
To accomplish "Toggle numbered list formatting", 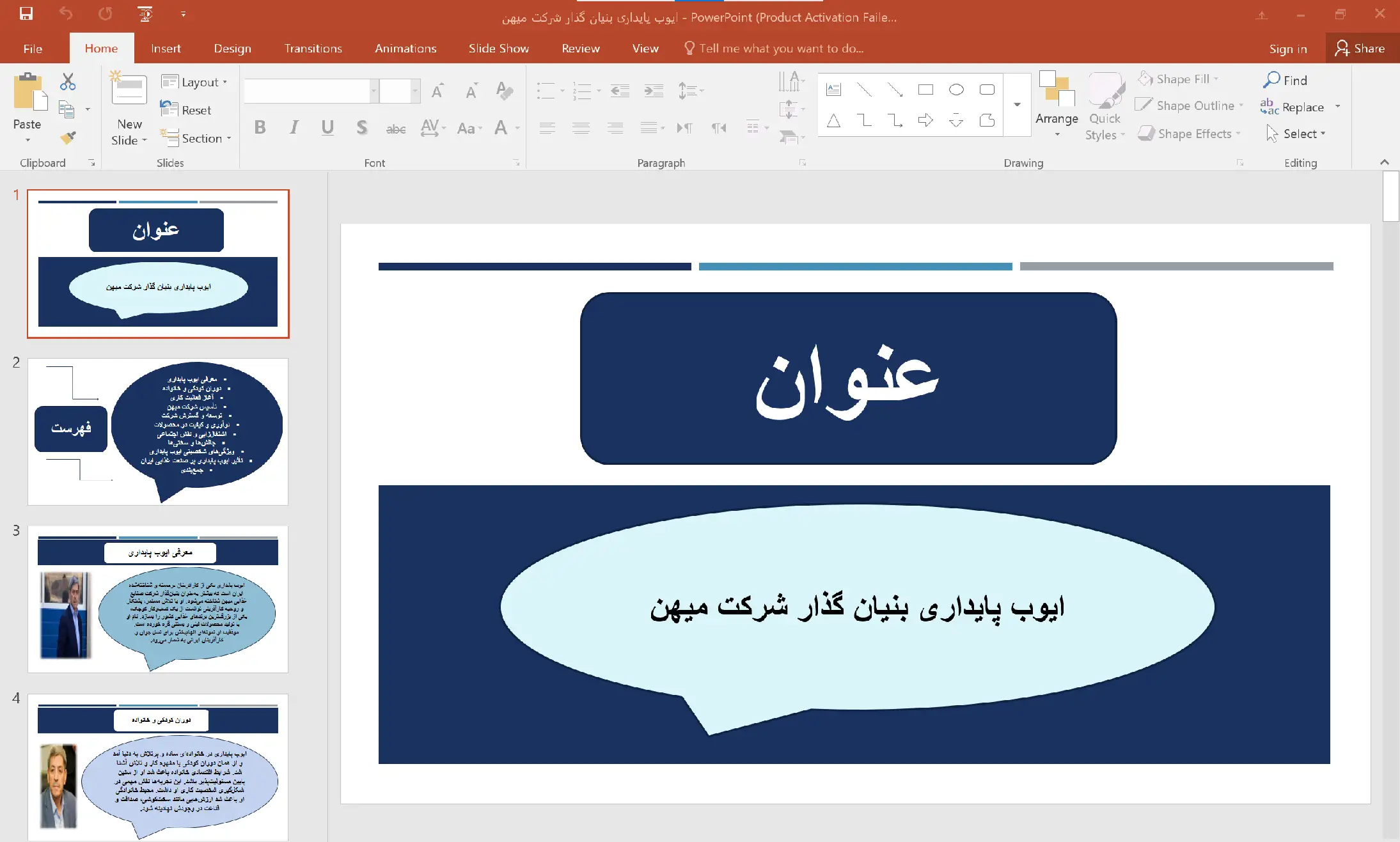I will (582, 91).
